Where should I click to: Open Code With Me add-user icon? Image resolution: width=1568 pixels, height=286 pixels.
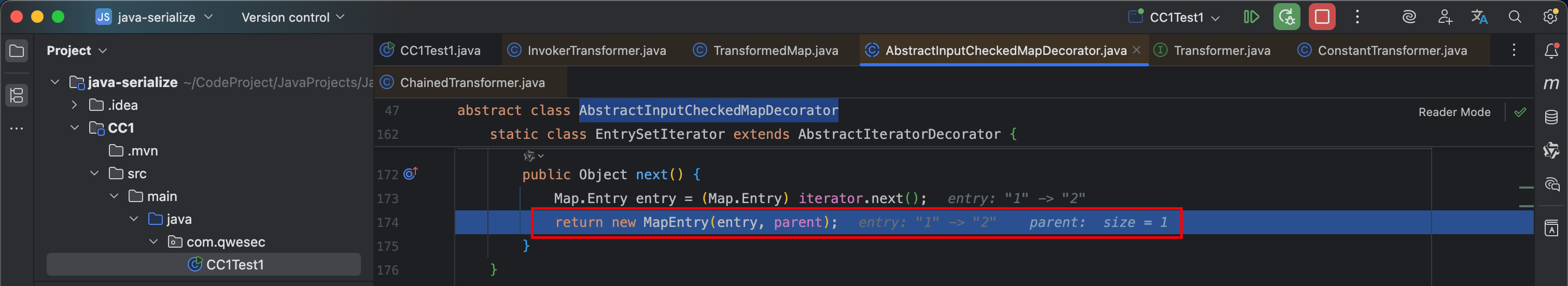(x=1445, y=17)
